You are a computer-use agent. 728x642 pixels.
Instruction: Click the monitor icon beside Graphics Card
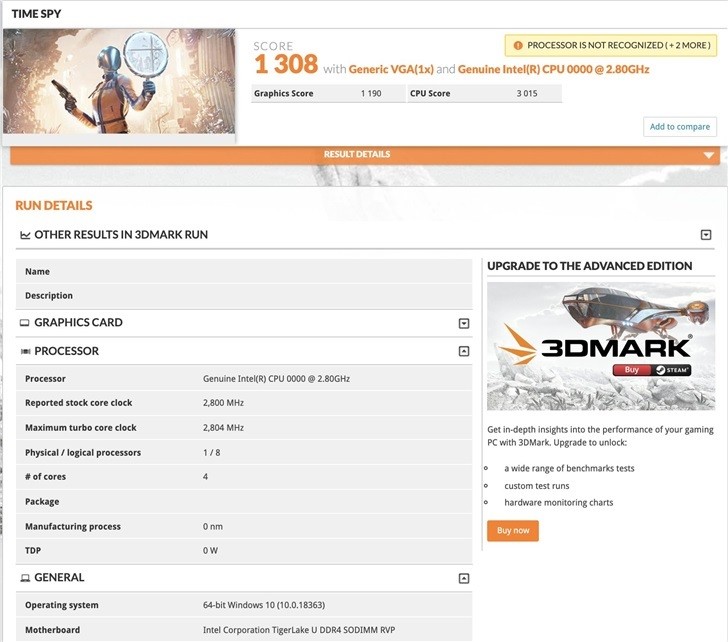[x=25, y=323]
